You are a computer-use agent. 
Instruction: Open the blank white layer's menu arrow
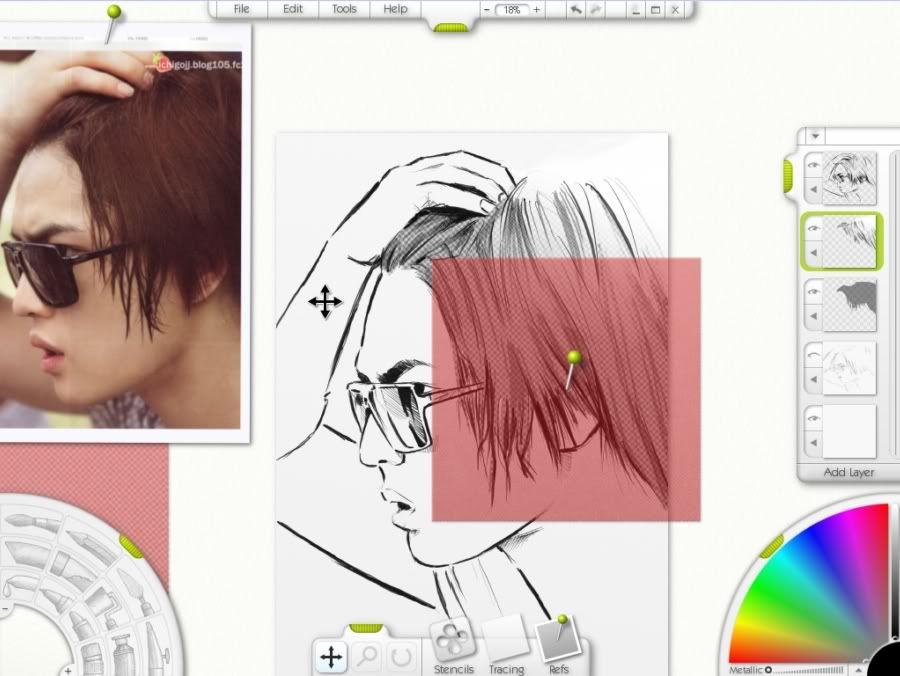813,442
